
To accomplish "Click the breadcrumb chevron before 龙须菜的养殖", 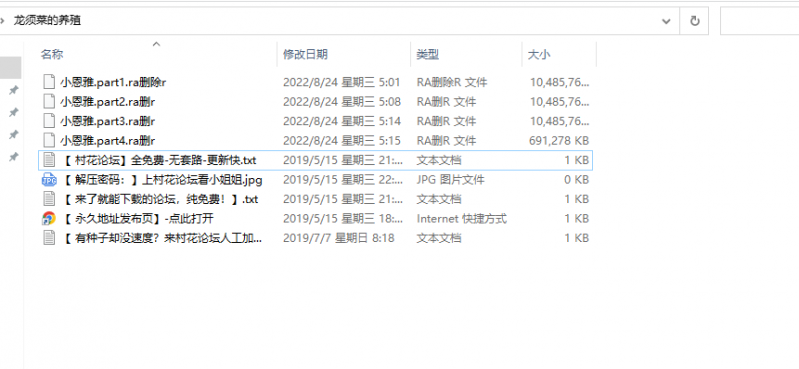I will (3, 21).
